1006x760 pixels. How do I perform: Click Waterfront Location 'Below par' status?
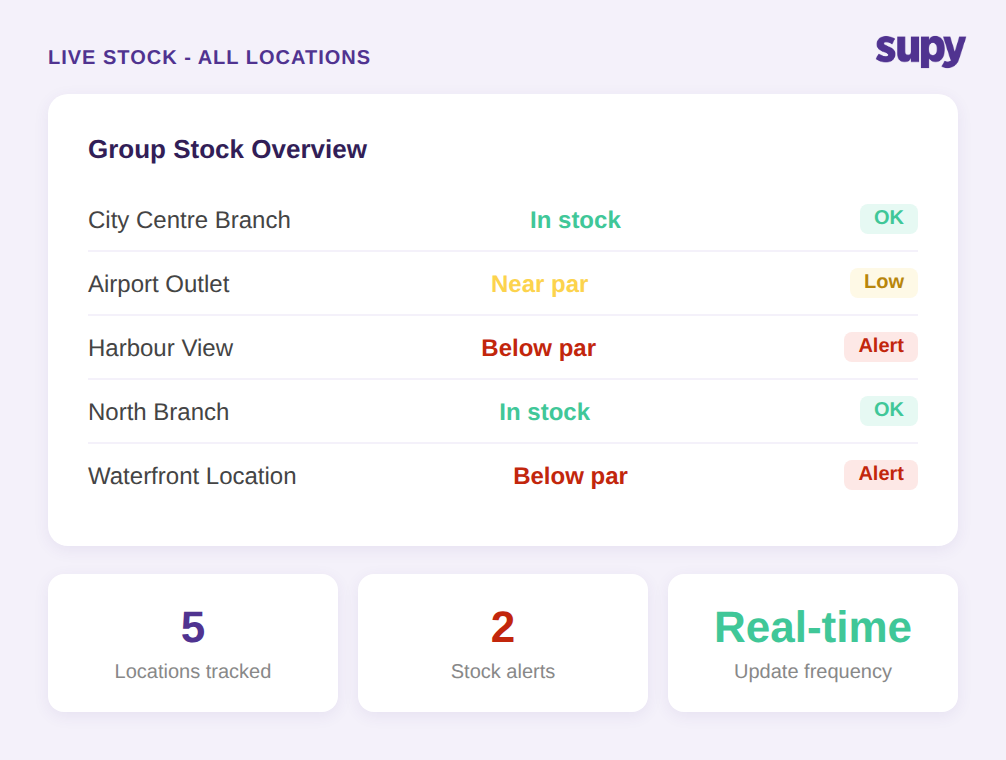(x=570, y=477)
